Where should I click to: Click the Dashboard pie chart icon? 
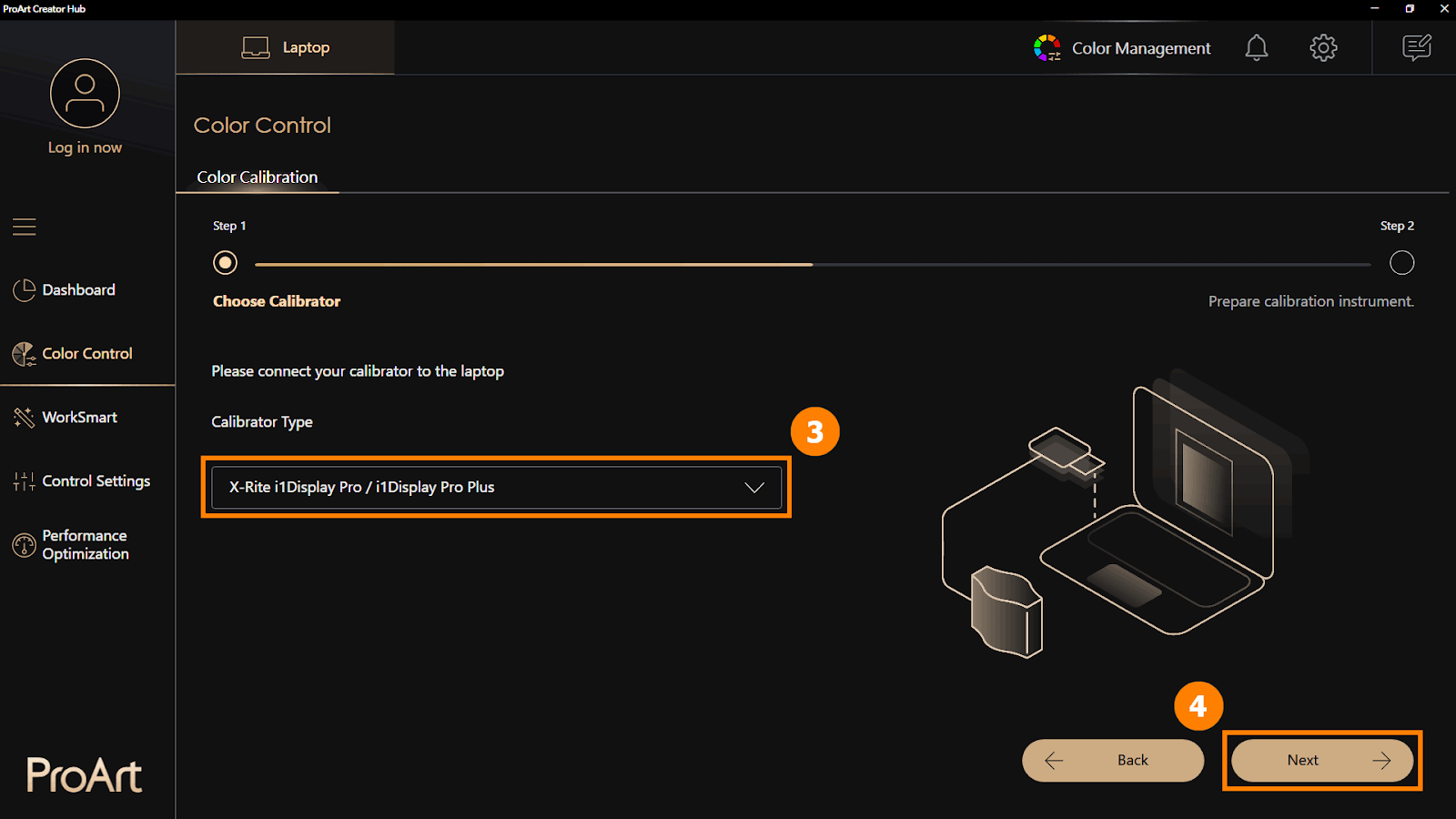[x=24, y=290]
